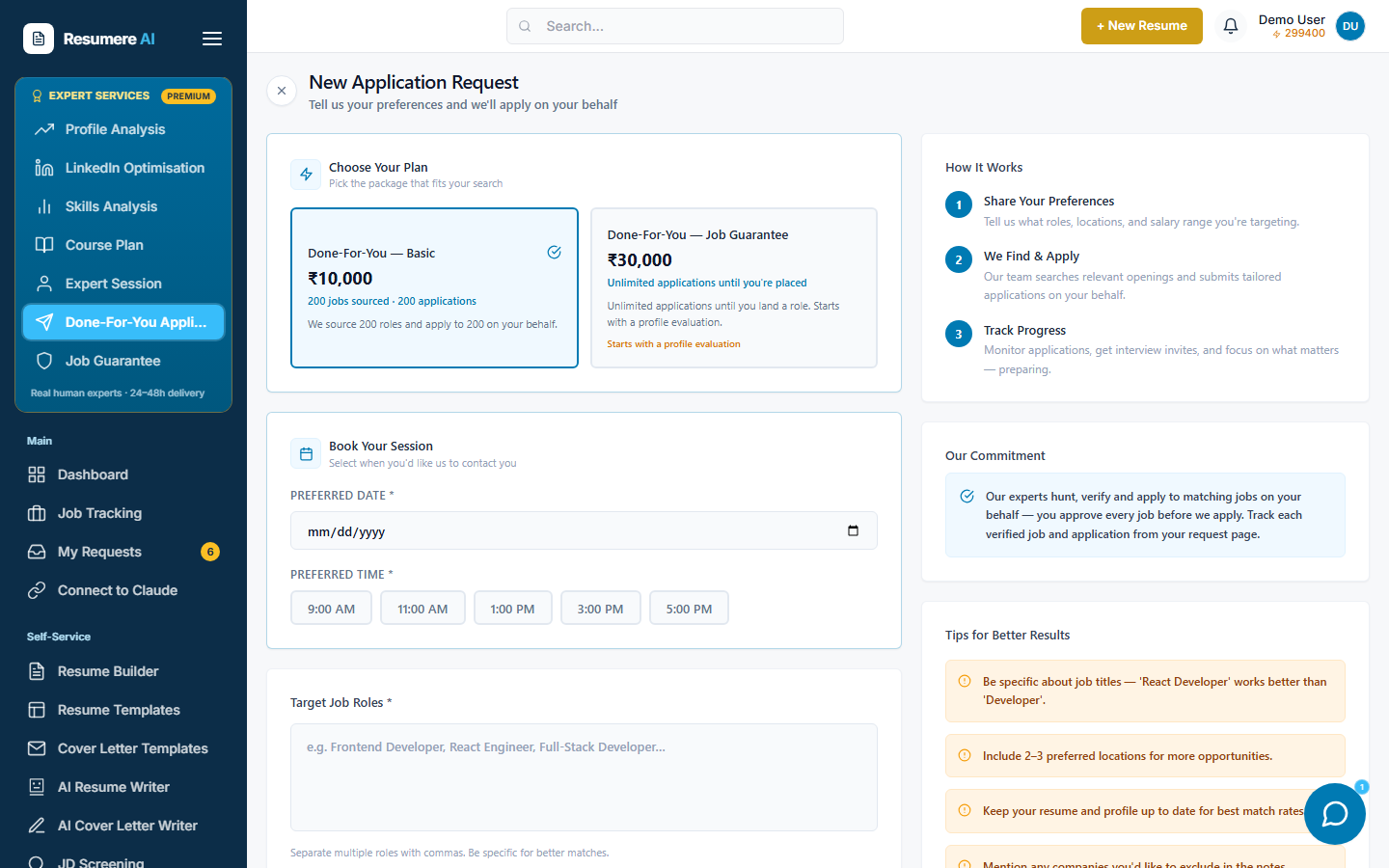Click the 299400 credits balance
The width and height of the screenshot is (1389, 868).
[1298, 33]
